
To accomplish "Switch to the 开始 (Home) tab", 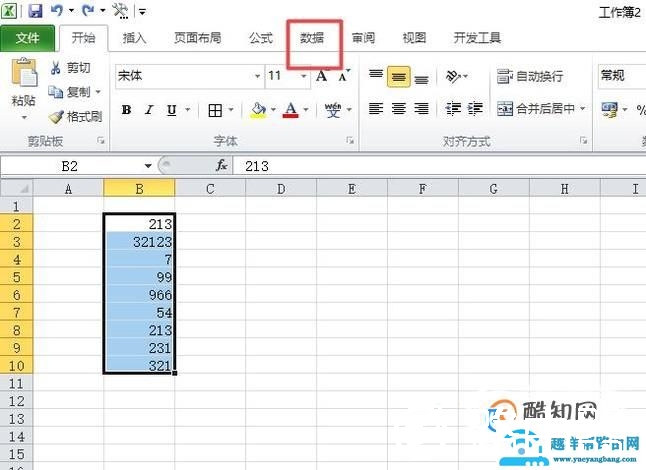I will [84, 38].
